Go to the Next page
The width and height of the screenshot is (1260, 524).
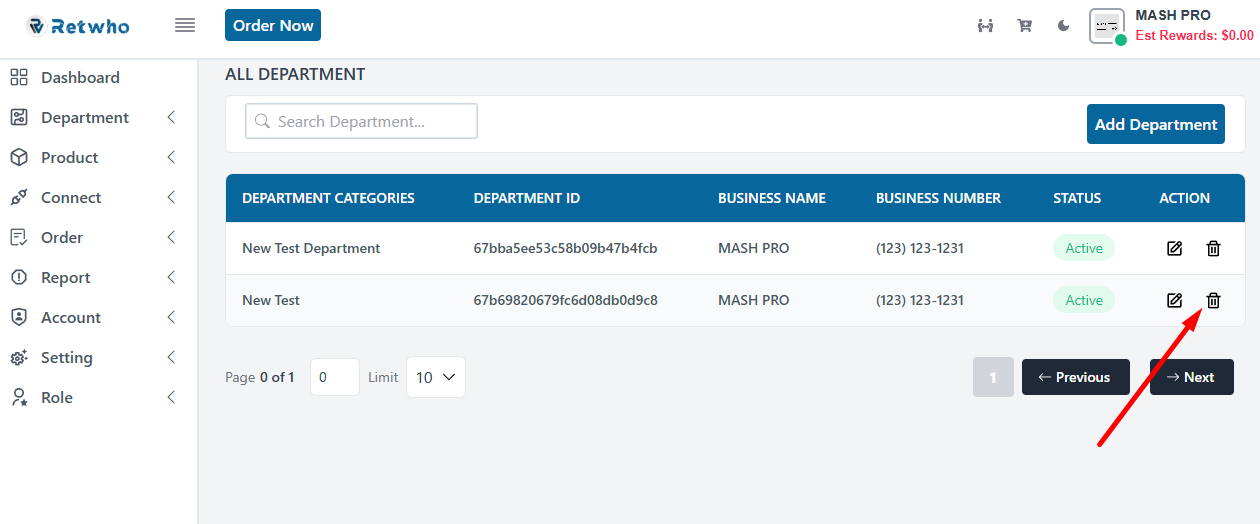pos(1192,377)
